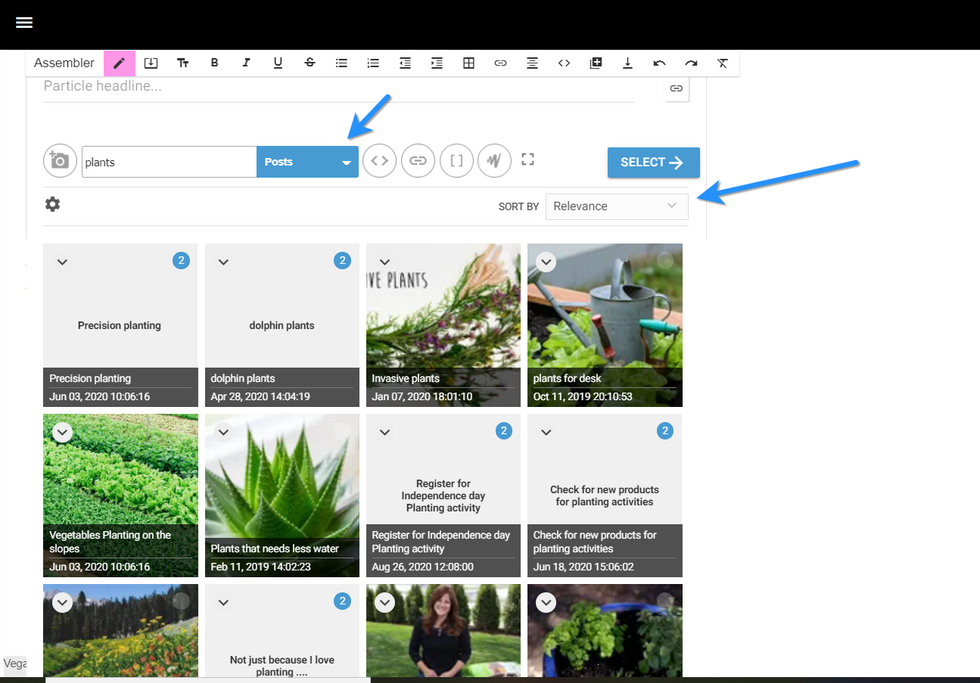
Task: Toggle strikethrough text formatting
Action: click(x=310, y=63)
